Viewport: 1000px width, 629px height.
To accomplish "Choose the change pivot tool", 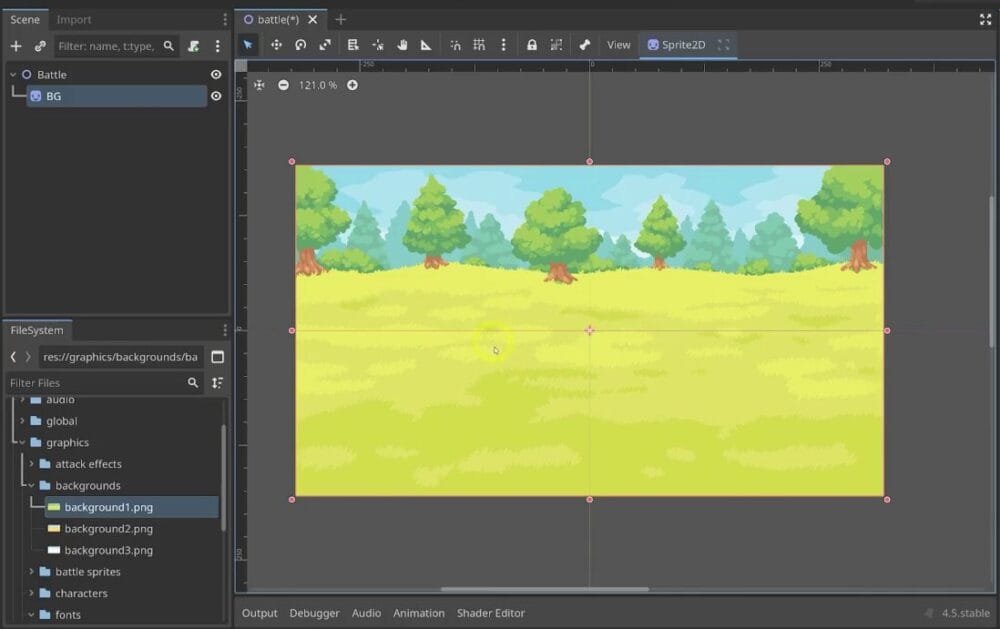I will point(378,45).
